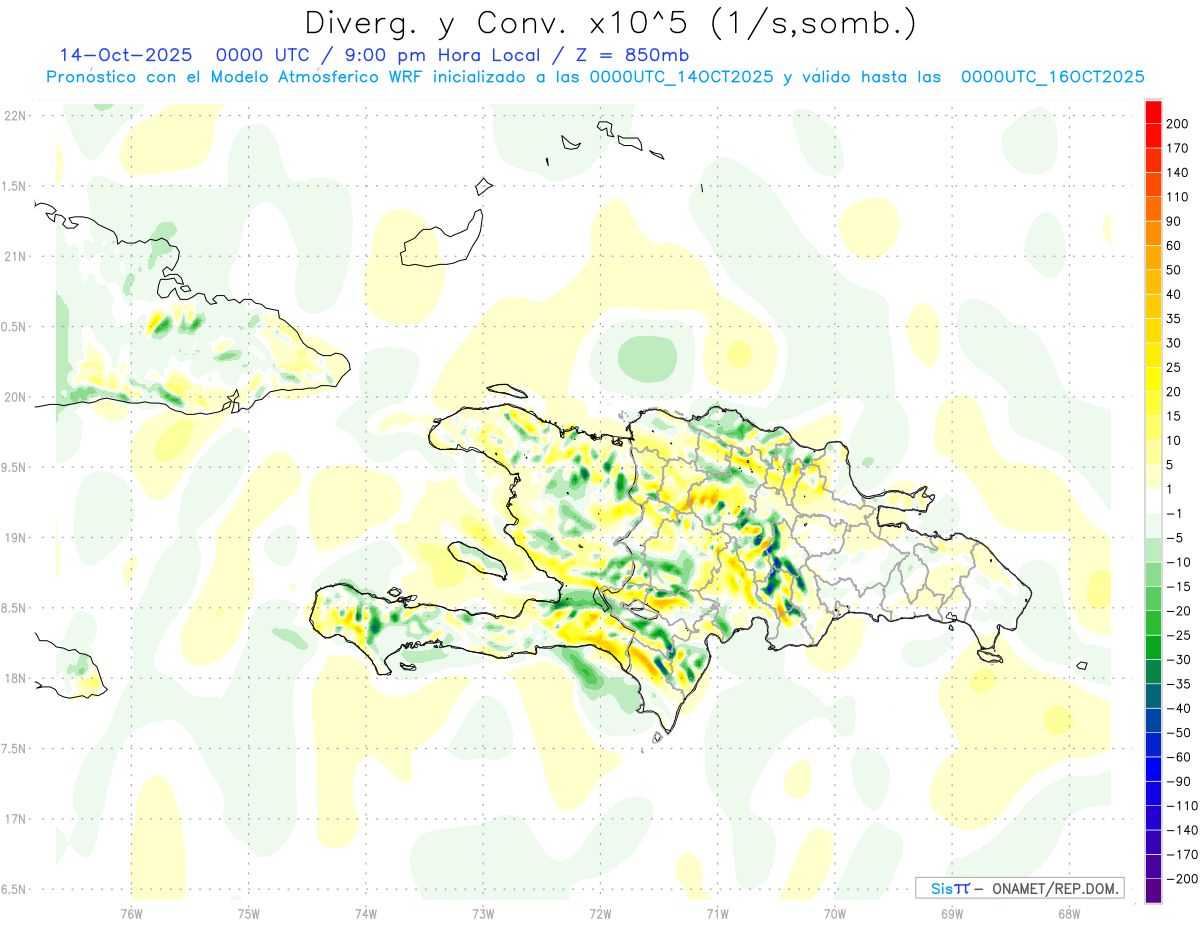Viewport: 1200px width, 927px height.
Task: Click the legend value '60'
Action: [x=1175, y=246]
